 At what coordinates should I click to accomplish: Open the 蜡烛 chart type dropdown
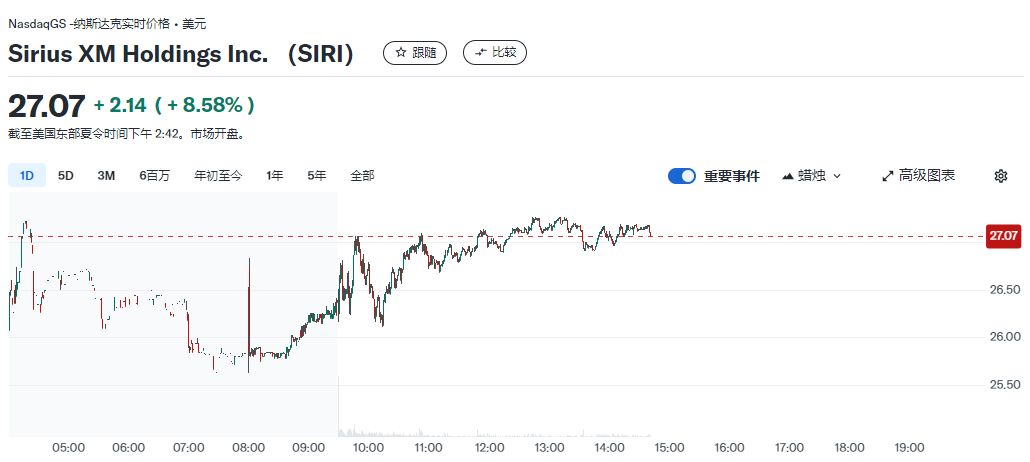tap(811, 176)
